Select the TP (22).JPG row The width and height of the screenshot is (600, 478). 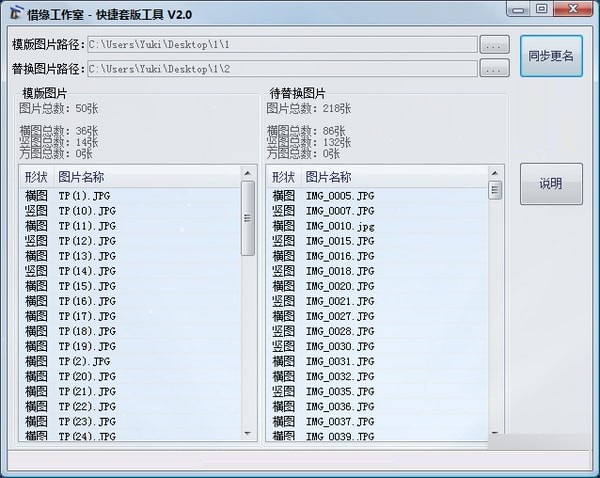click(130, 406)
